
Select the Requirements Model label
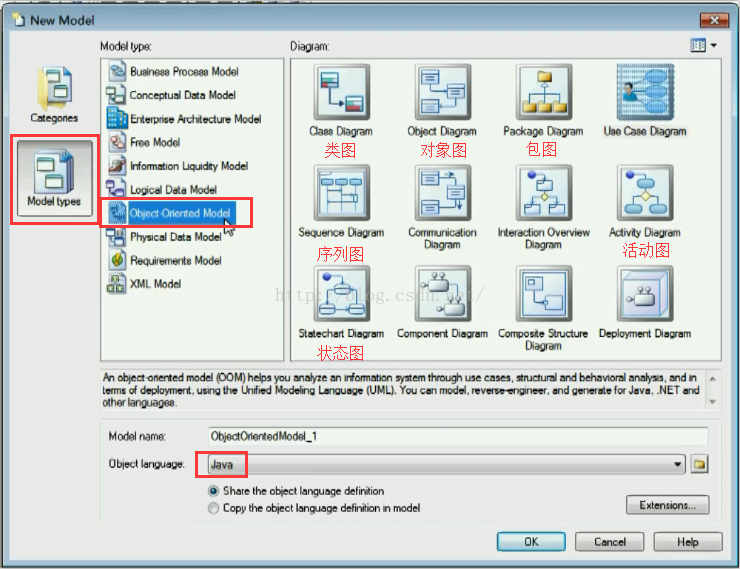click(176, 260)
